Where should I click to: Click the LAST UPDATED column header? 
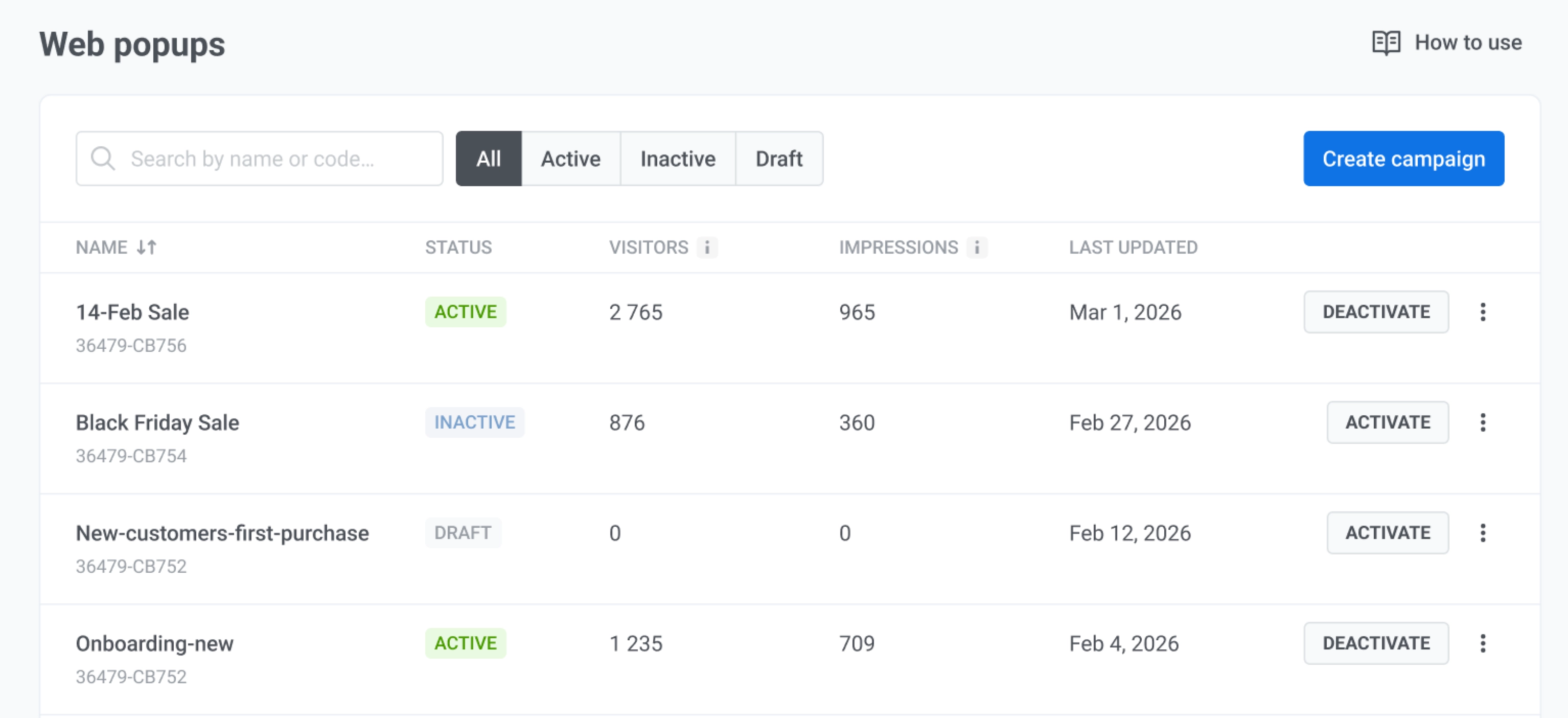pyautogui.click(x=1133, y=247)
